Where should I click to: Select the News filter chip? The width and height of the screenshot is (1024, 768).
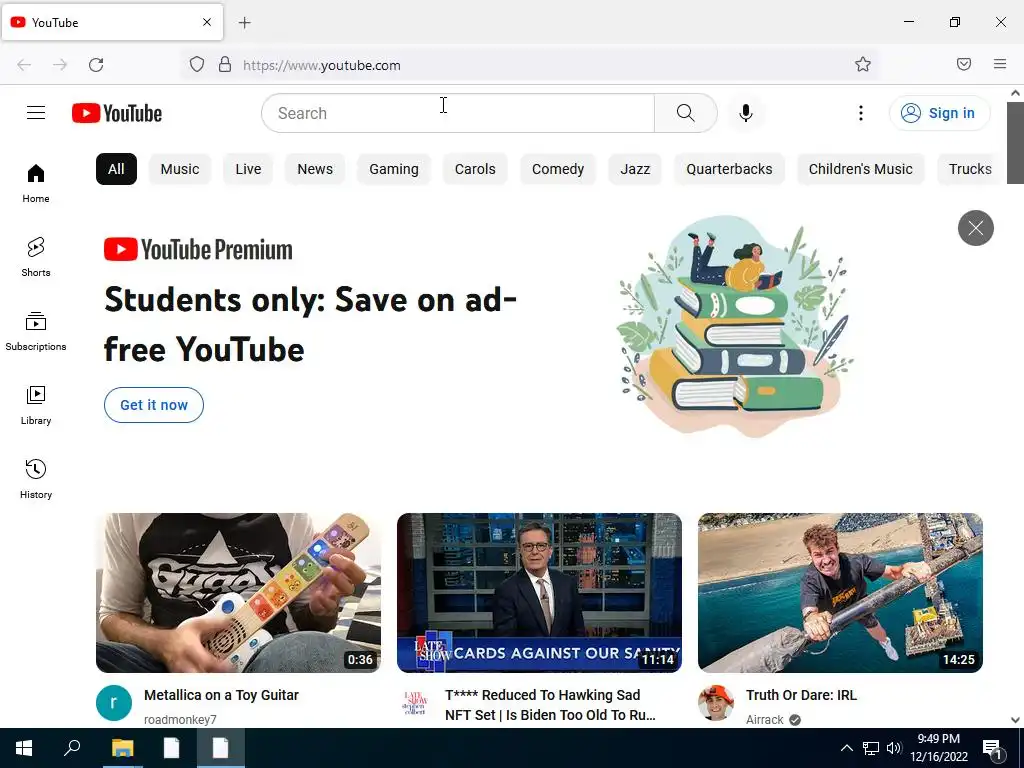(315, 169)
